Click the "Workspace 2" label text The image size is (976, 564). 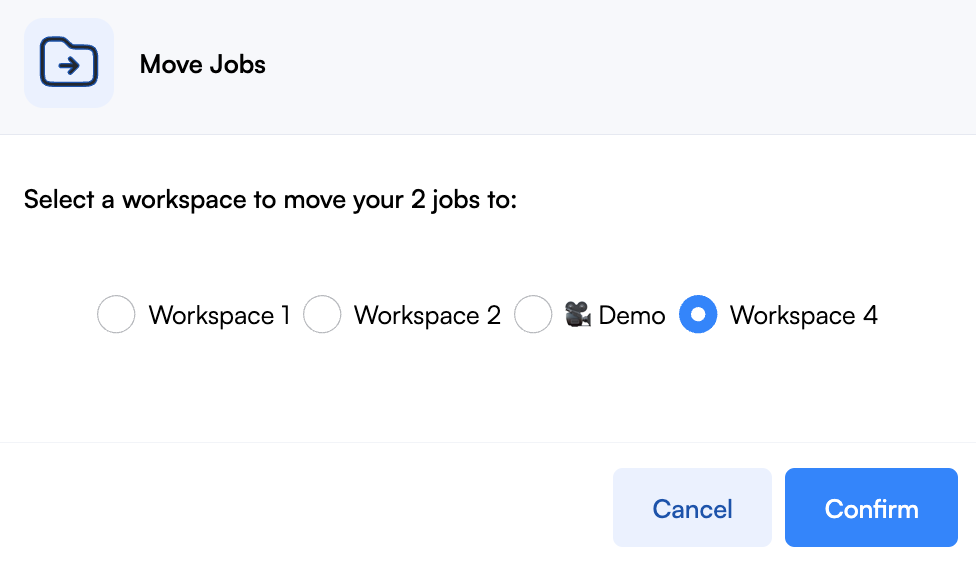pyautogui.click(x=427, y=315)
